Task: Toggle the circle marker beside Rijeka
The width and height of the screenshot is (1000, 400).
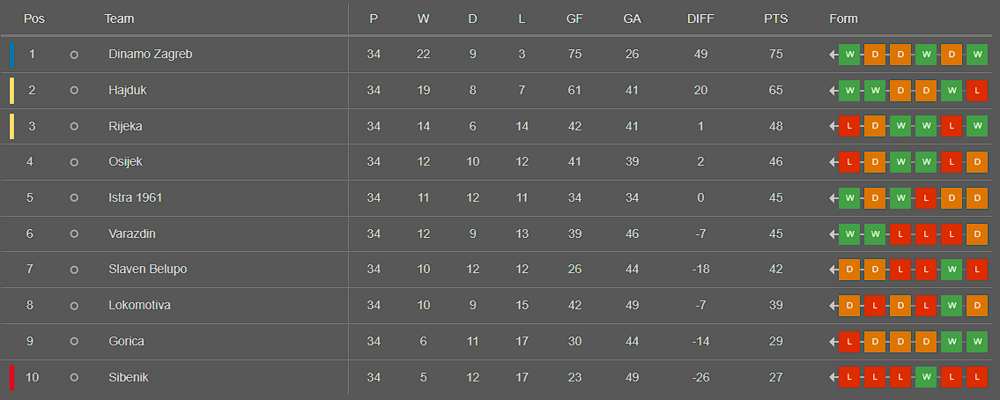Action: 74,126
